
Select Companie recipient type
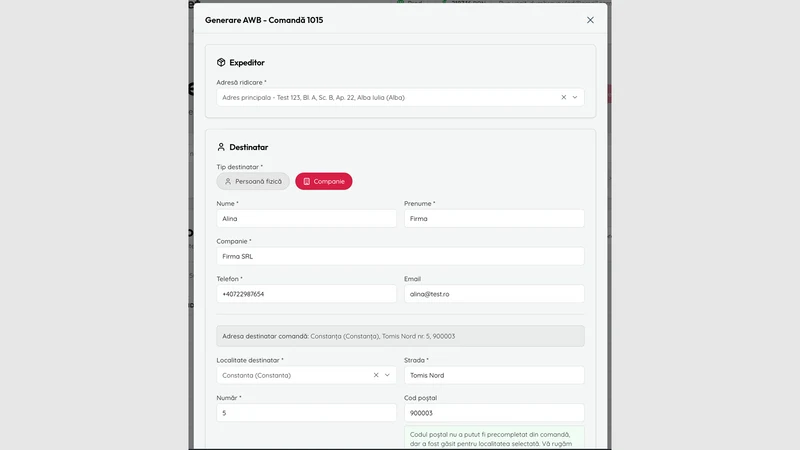pos(323,181)
